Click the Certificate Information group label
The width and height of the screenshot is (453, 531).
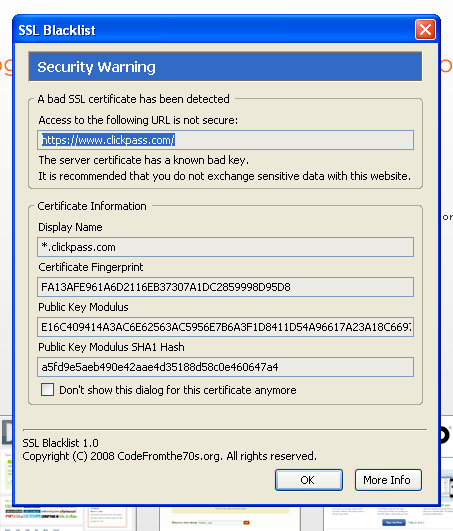click(x=92, y=206)
